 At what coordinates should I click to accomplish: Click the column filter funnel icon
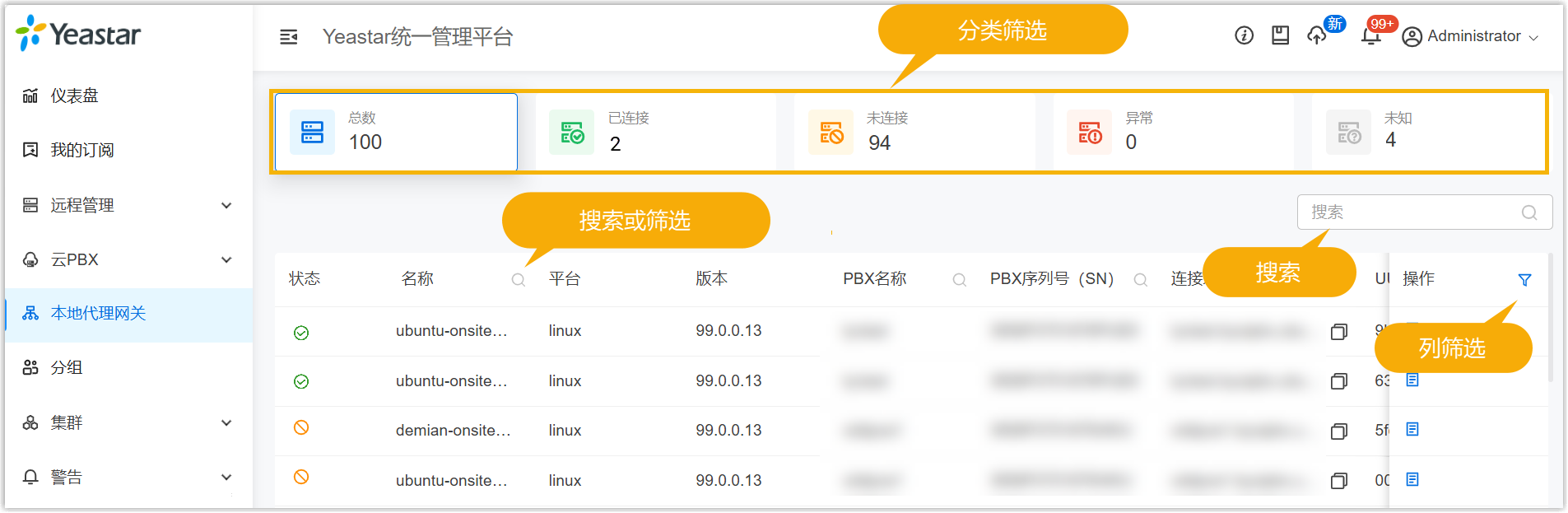pyautogui.click(x=1524, y=280)
